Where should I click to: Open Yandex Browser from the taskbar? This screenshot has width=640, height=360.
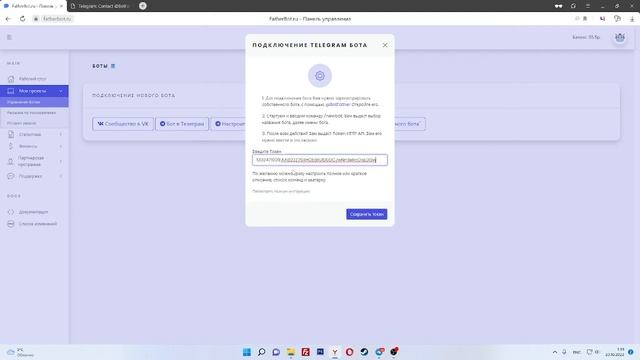coord(335,352)
